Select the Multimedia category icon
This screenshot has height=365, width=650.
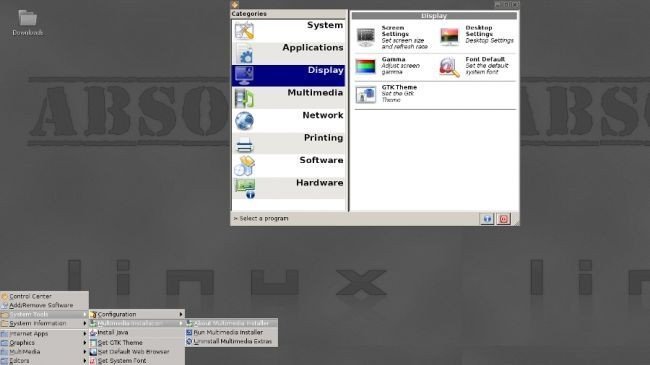[244, 98]
